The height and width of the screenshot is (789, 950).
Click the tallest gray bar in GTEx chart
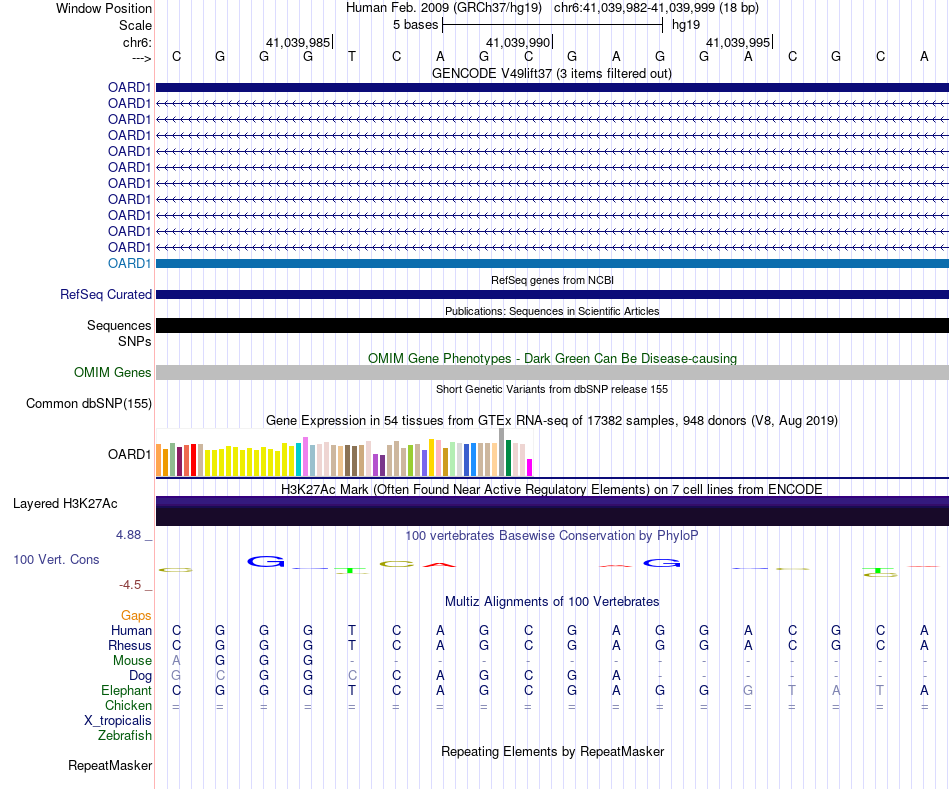coord(501,452)
